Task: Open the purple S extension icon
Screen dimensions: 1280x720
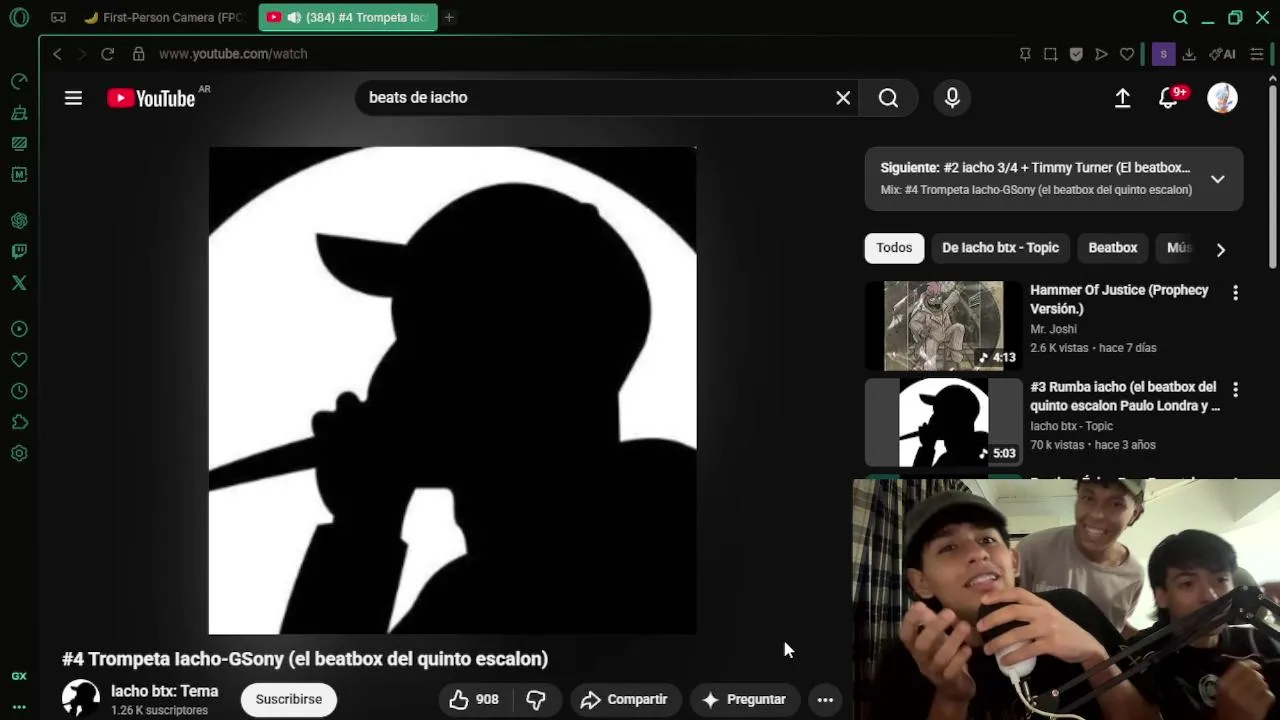Action: [1163, 54]
